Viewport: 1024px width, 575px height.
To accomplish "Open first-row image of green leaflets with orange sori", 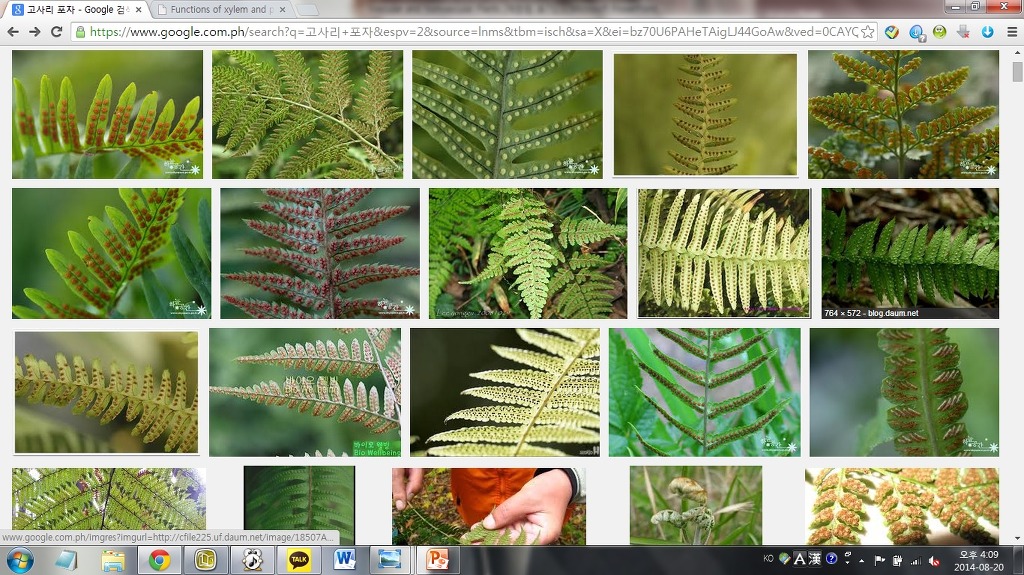I will 107,114.
